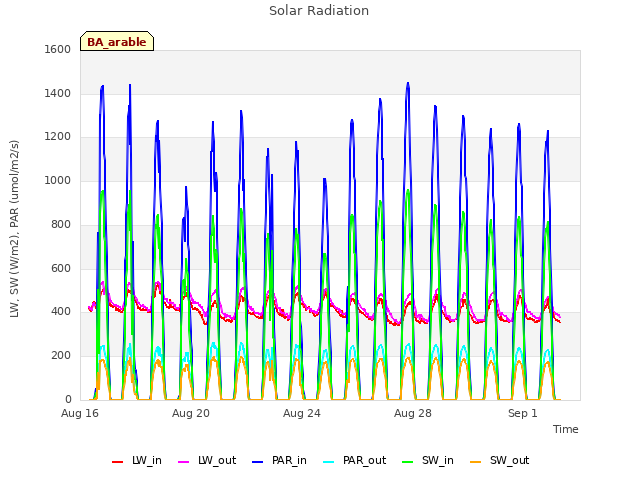This screenshot has height=480, width=640.
Task: Click the 800 y-axis tick label
Action: click(x=61, y=224)
